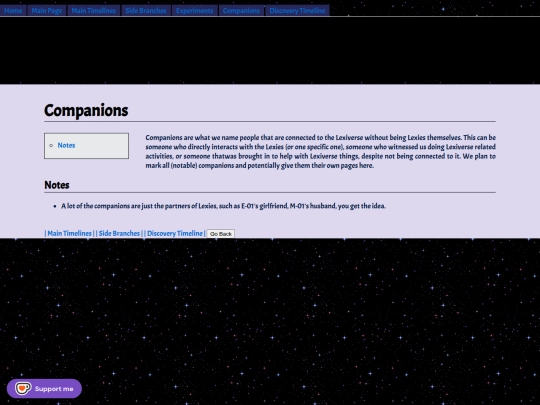
Task: Click the note about E-01's girlfriend
Action: 224,206
